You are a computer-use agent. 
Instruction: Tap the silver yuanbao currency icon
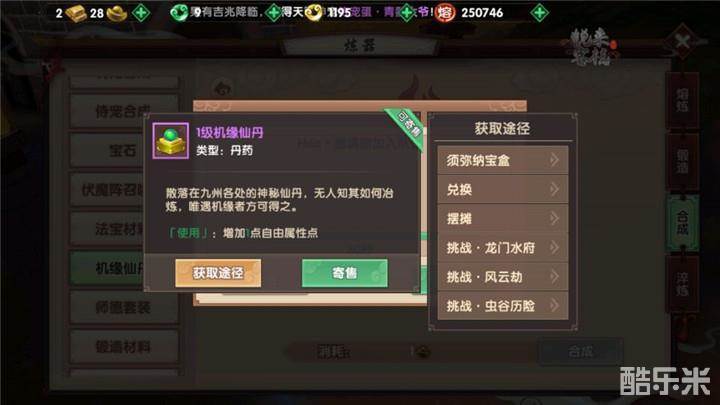click(117, 13)
